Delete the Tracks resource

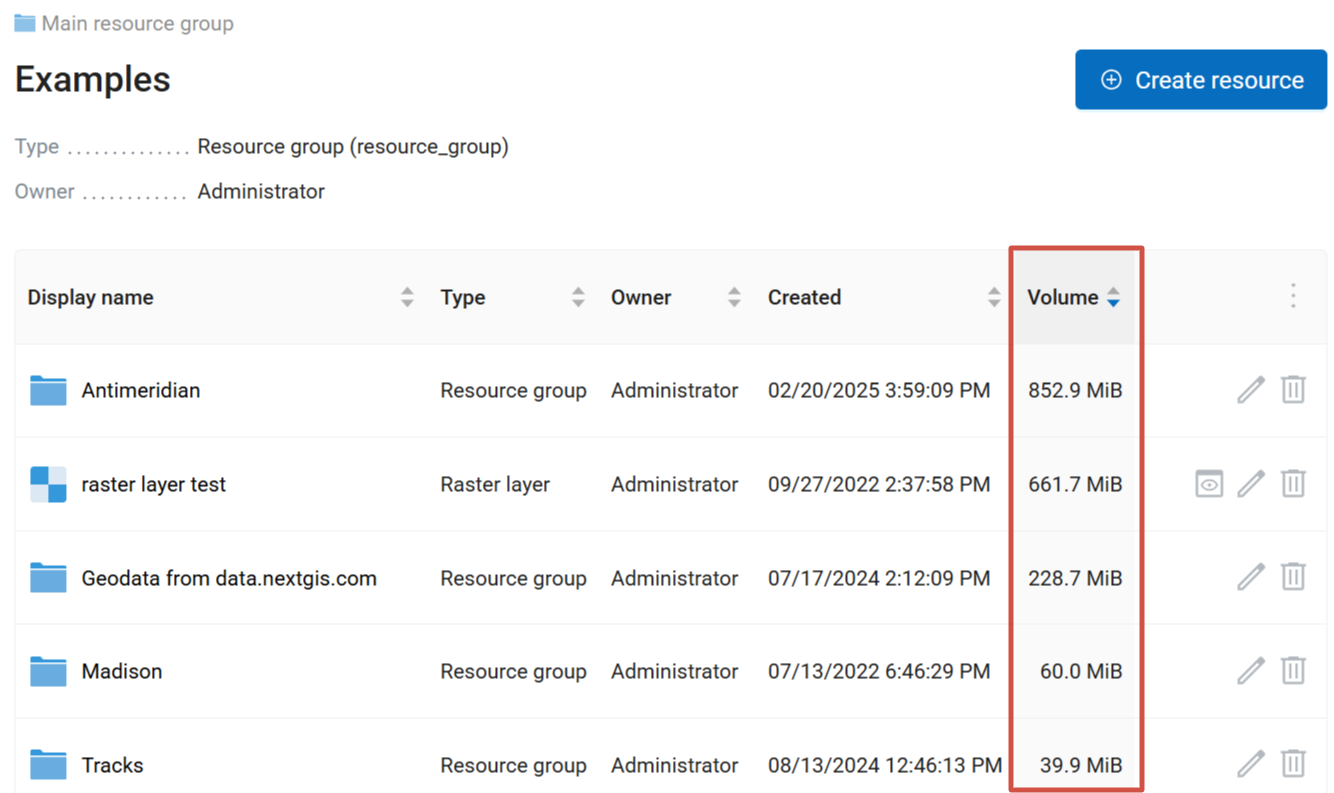coord(1293,764)
